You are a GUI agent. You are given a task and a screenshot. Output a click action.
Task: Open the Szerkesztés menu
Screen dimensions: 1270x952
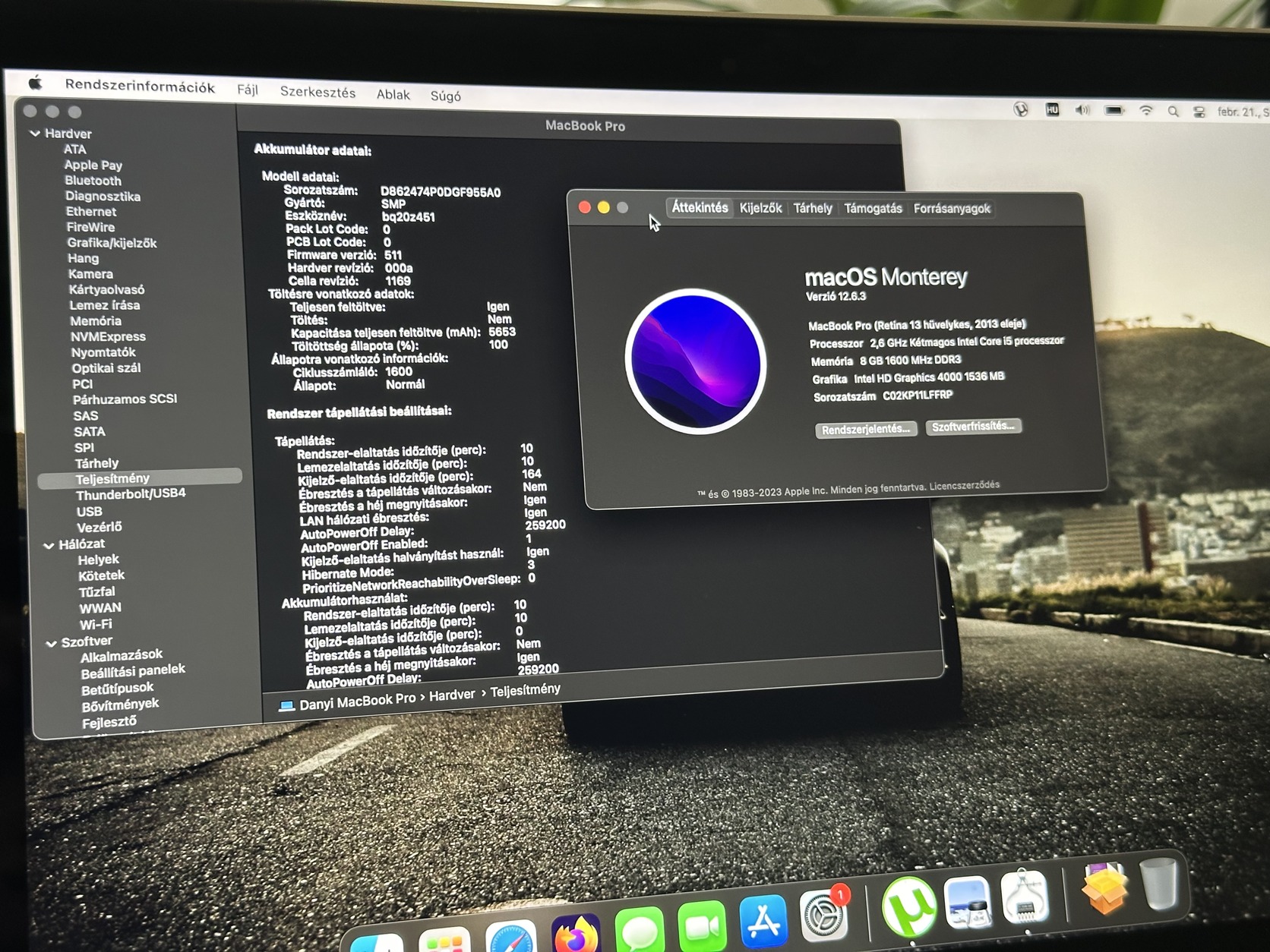tap(317, 92)
